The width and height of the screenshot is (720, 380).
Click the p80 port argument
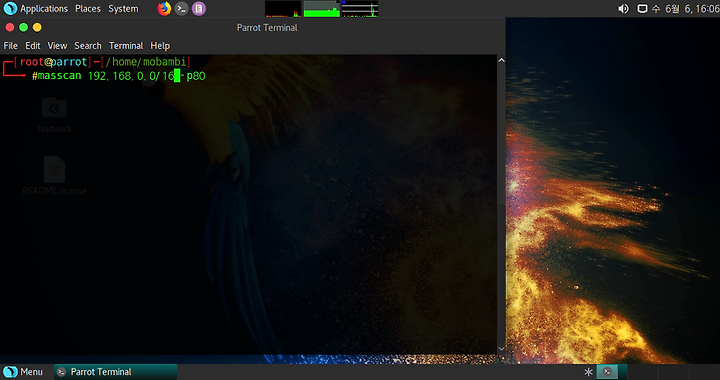[x=196, y=76]
